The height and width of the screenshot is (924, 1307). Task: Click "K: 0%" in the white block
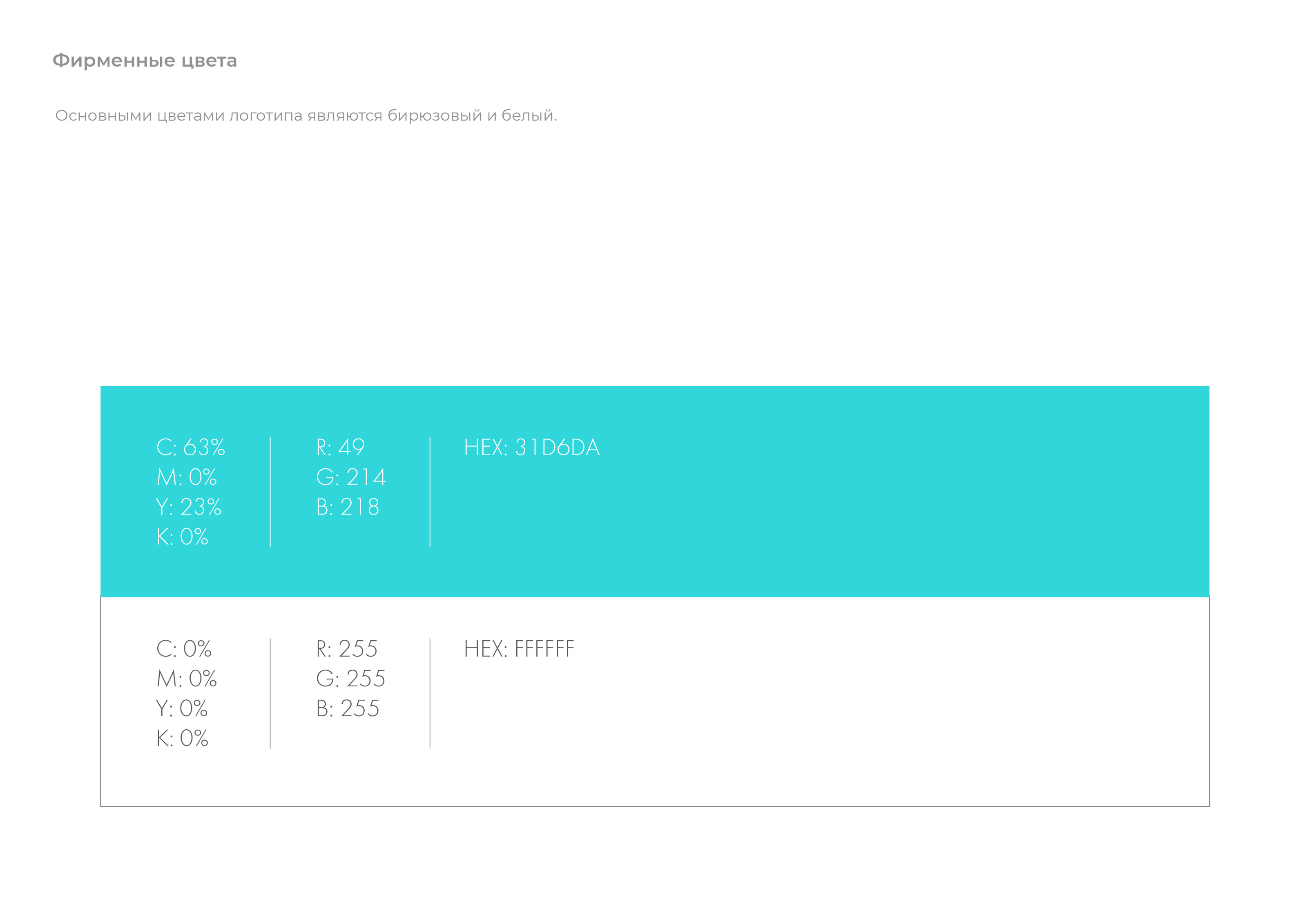coord(182,739)
